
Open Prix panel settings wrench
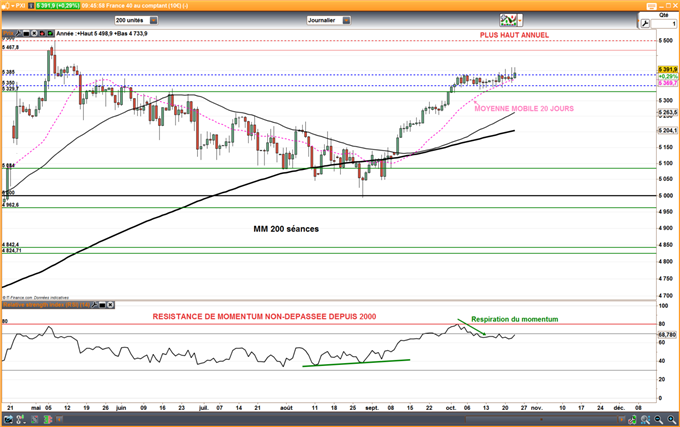pos(19,33)
